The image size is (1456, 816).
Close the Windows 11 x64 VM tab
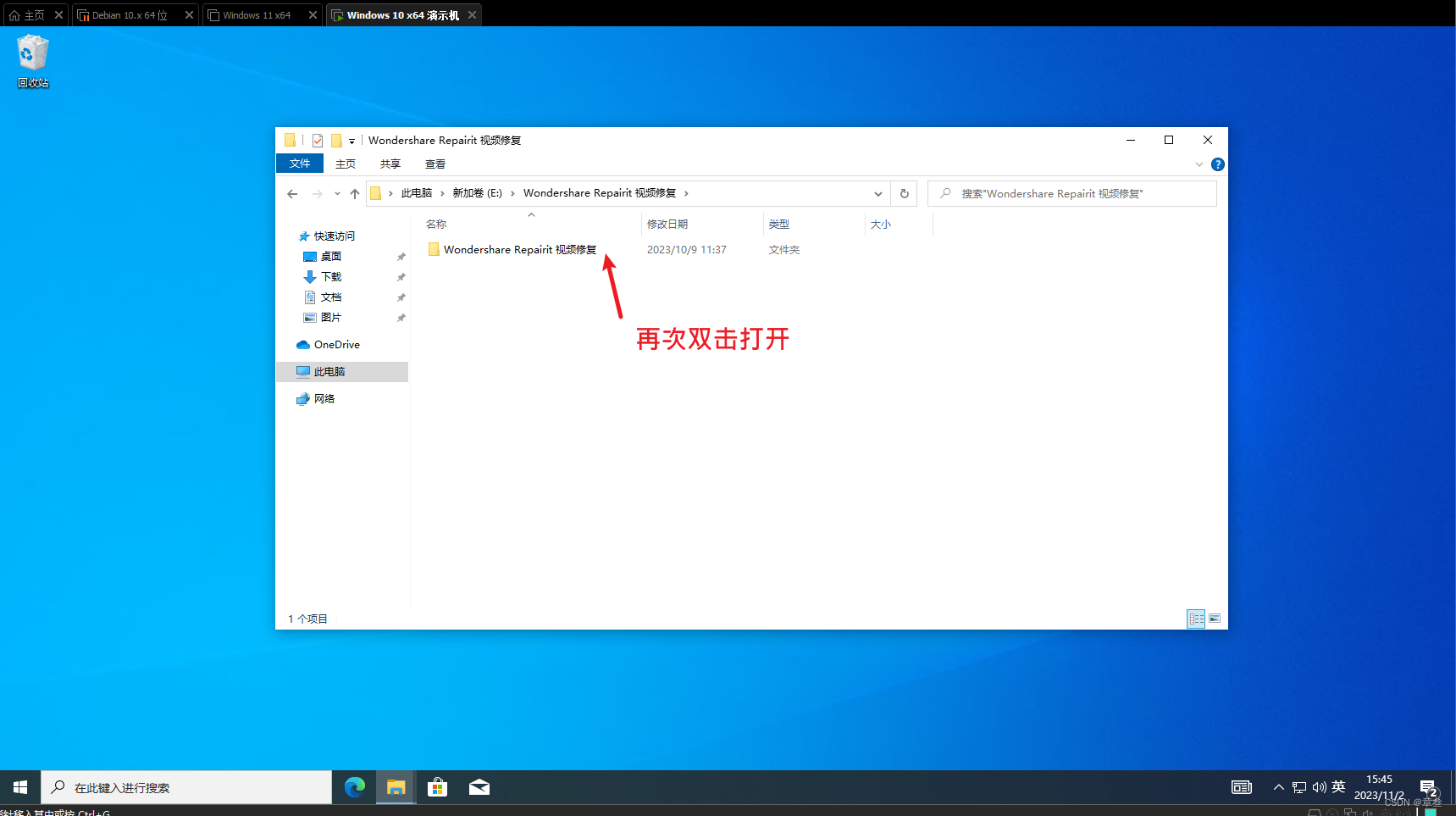(x=313, y=15)
